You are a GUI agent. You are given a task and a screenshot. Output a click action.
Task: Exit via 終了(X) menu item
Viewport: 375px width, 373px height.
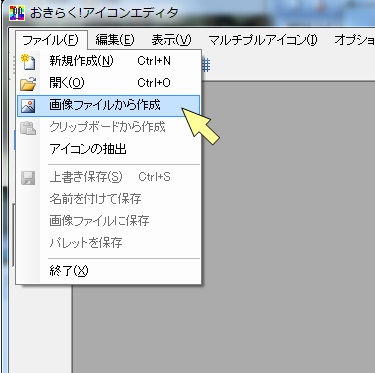pos(109,271)
